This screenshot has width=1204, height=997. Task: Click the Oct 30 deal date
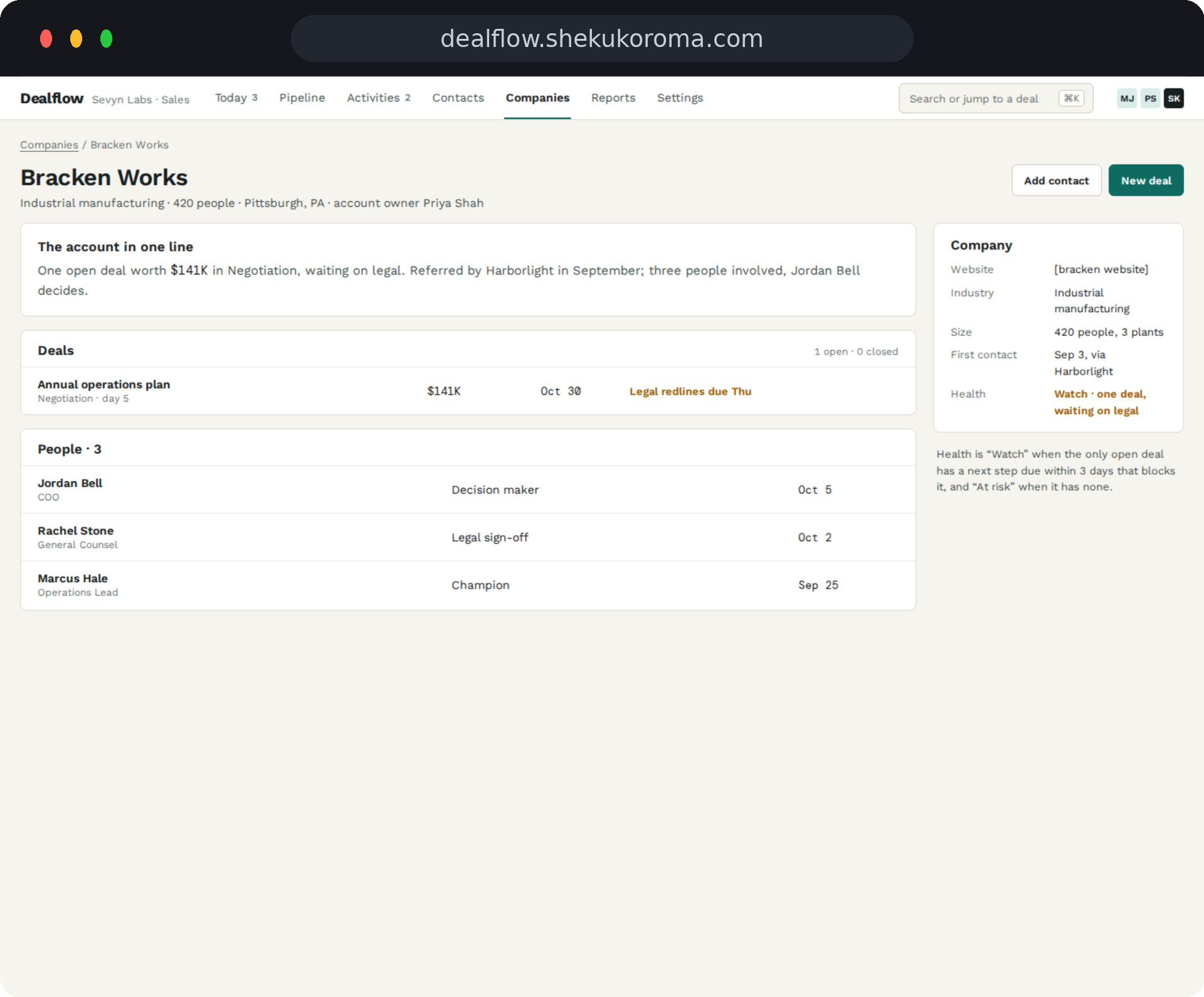(561, 391)
